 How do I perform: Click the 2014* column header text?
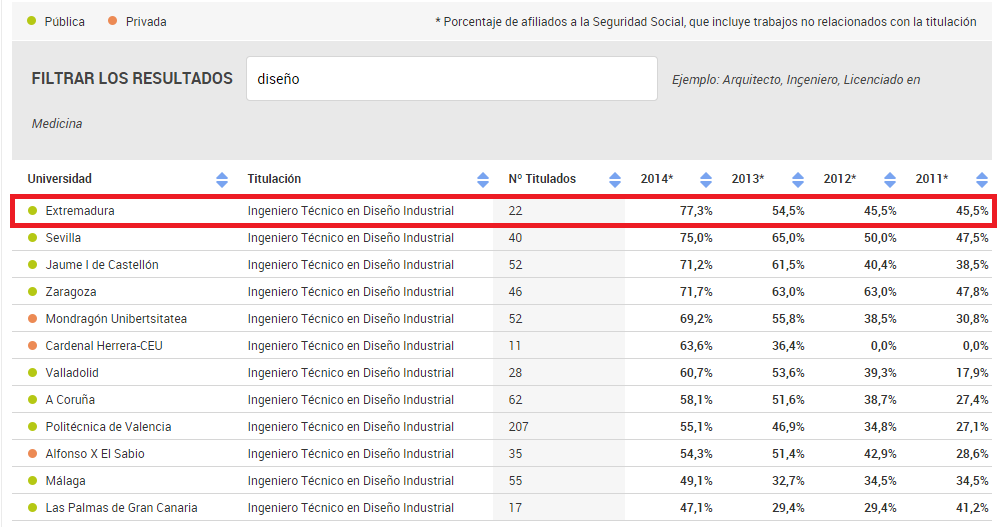pos(657,179)
